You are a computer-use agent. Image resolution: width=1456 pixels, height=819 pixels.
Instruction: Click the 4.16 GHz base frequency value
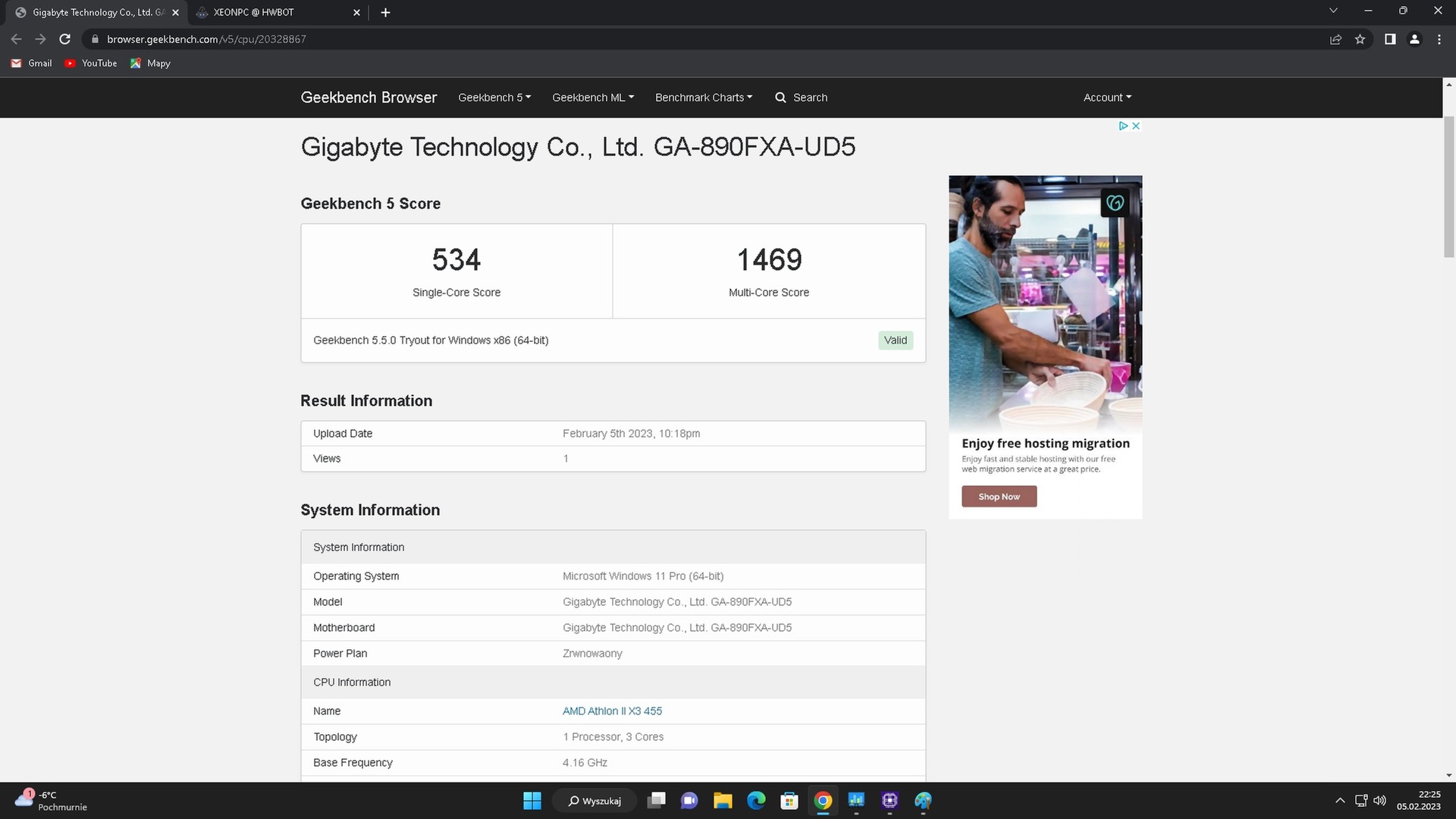tap(585, 763)
